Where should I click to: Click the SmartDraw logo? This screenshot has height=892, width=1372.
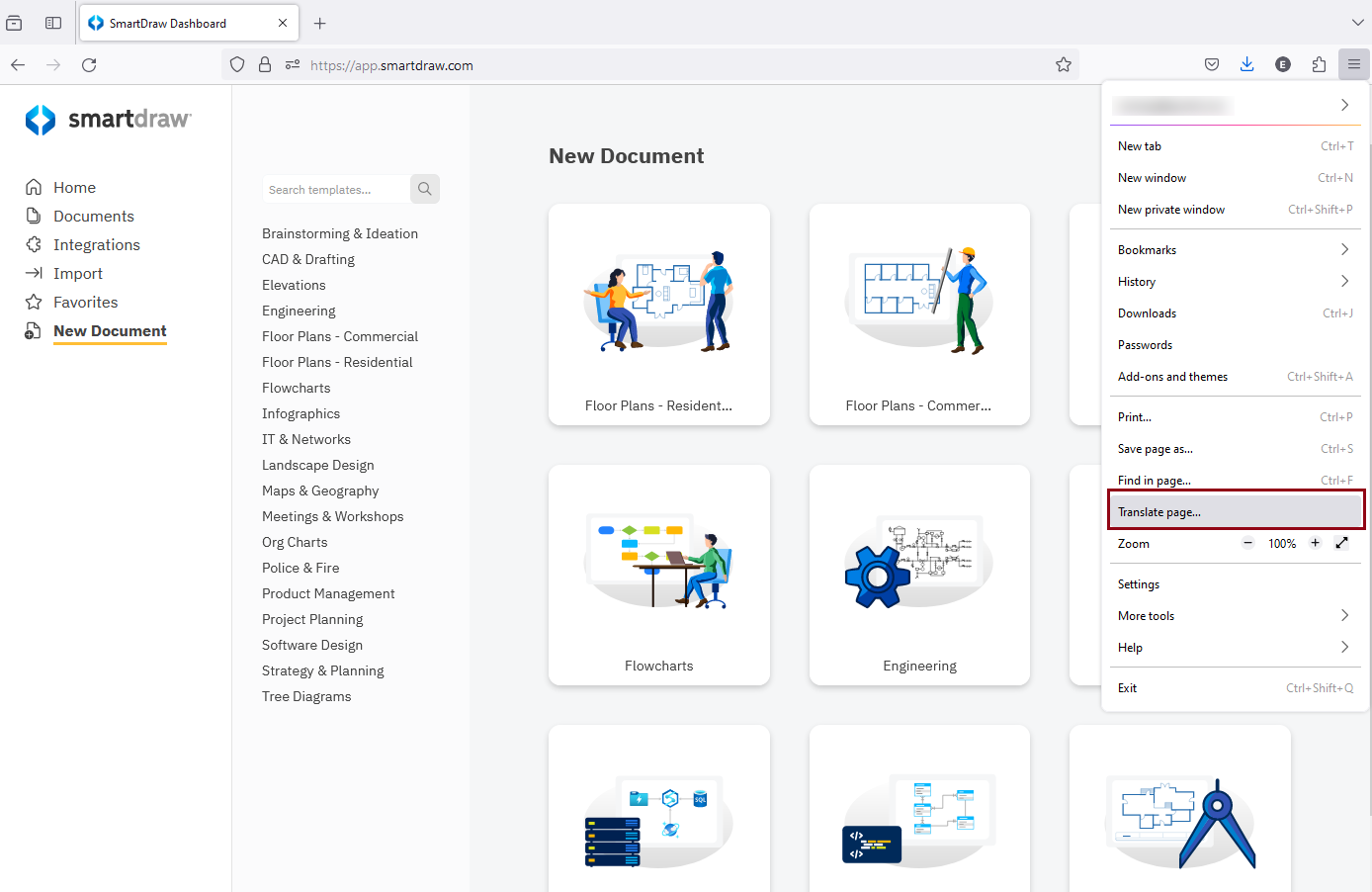(109, 120)
